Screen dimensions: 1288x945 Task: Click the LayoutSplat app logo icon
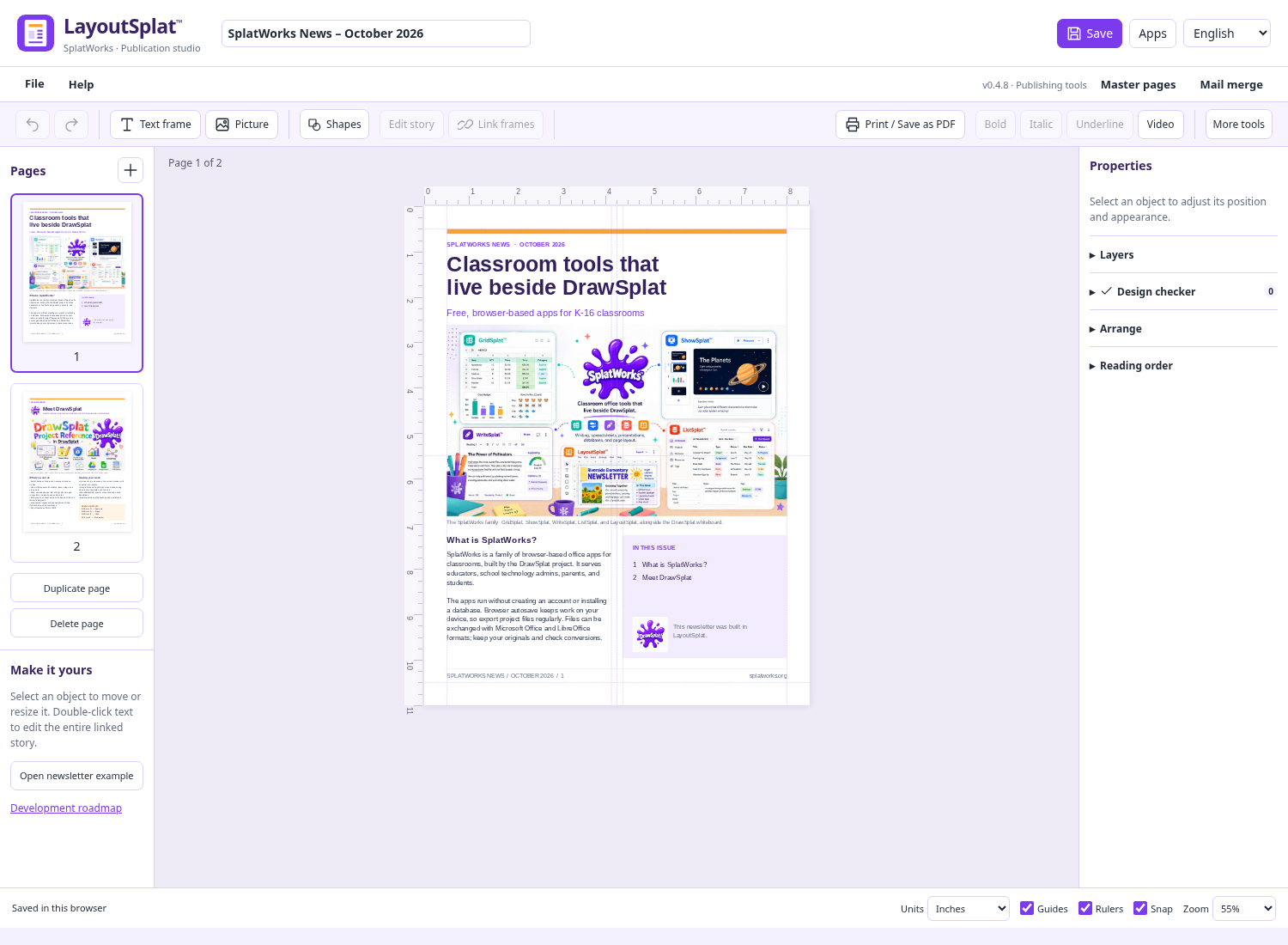click(x=35, y=34)
